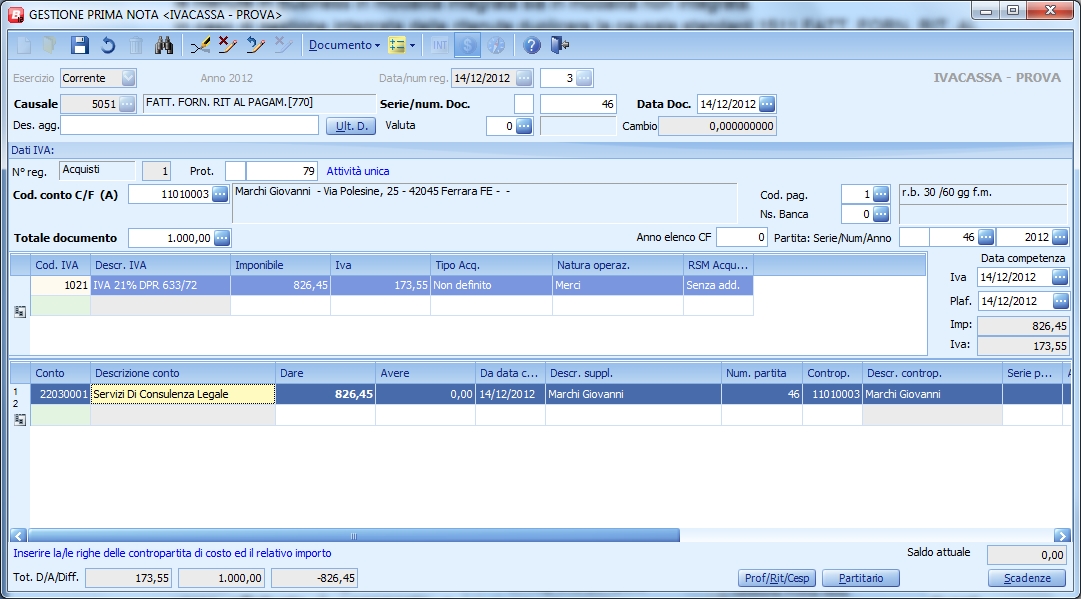Click the Des. agg. input field
The image size is (1081, 599).
[190, 125]
